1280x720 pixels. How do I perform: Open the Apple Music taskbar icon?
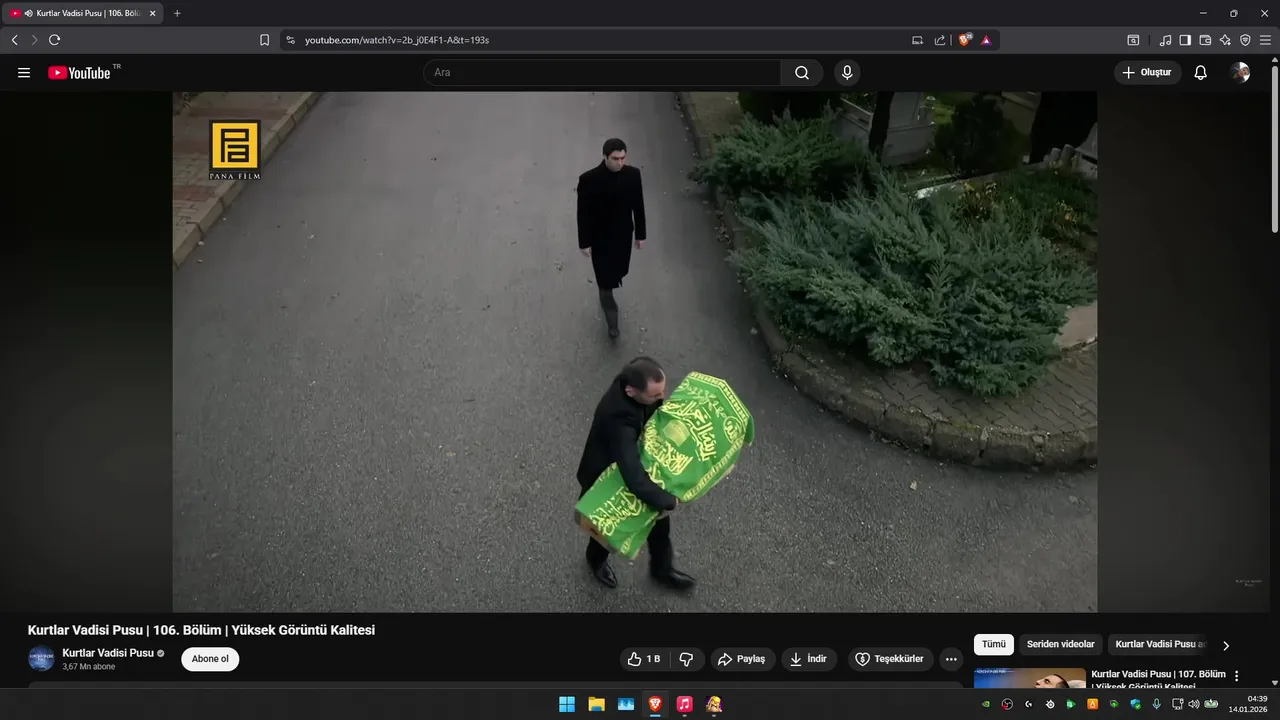point(684,704)
